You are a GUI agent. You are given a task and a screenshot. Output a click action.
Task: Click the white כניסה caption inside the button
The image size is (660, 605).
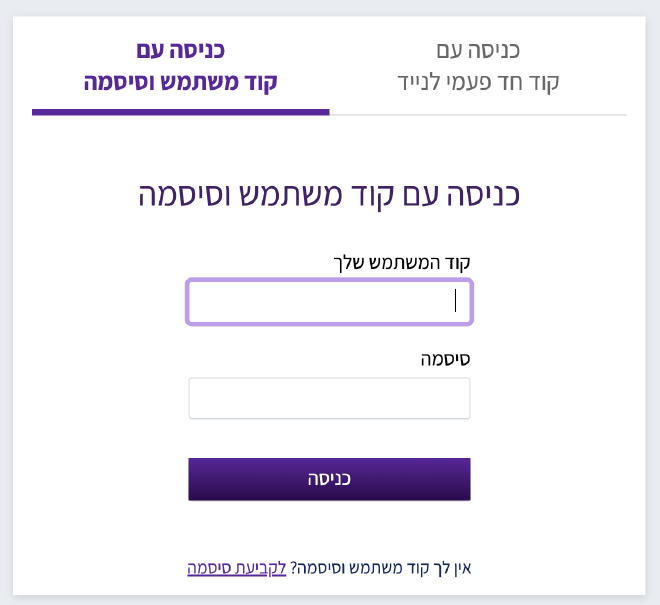point(329,479)
